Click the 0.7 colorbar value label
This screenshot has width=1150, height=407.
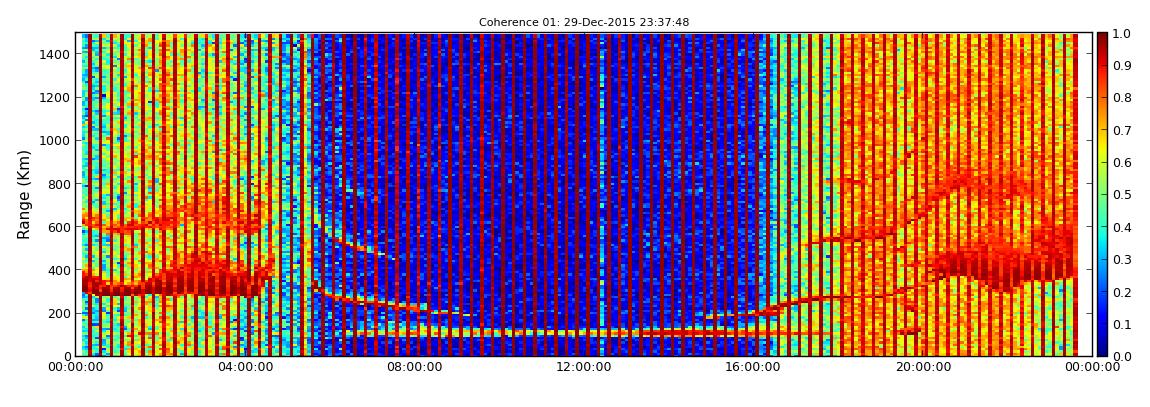point(1121,131)
